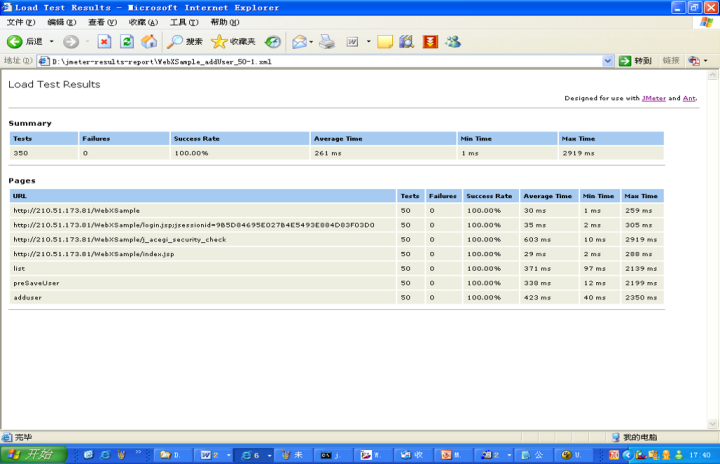The image size is (720, 464).
Task: Click the 2350 ms max time cell
Action: [641, 298]
